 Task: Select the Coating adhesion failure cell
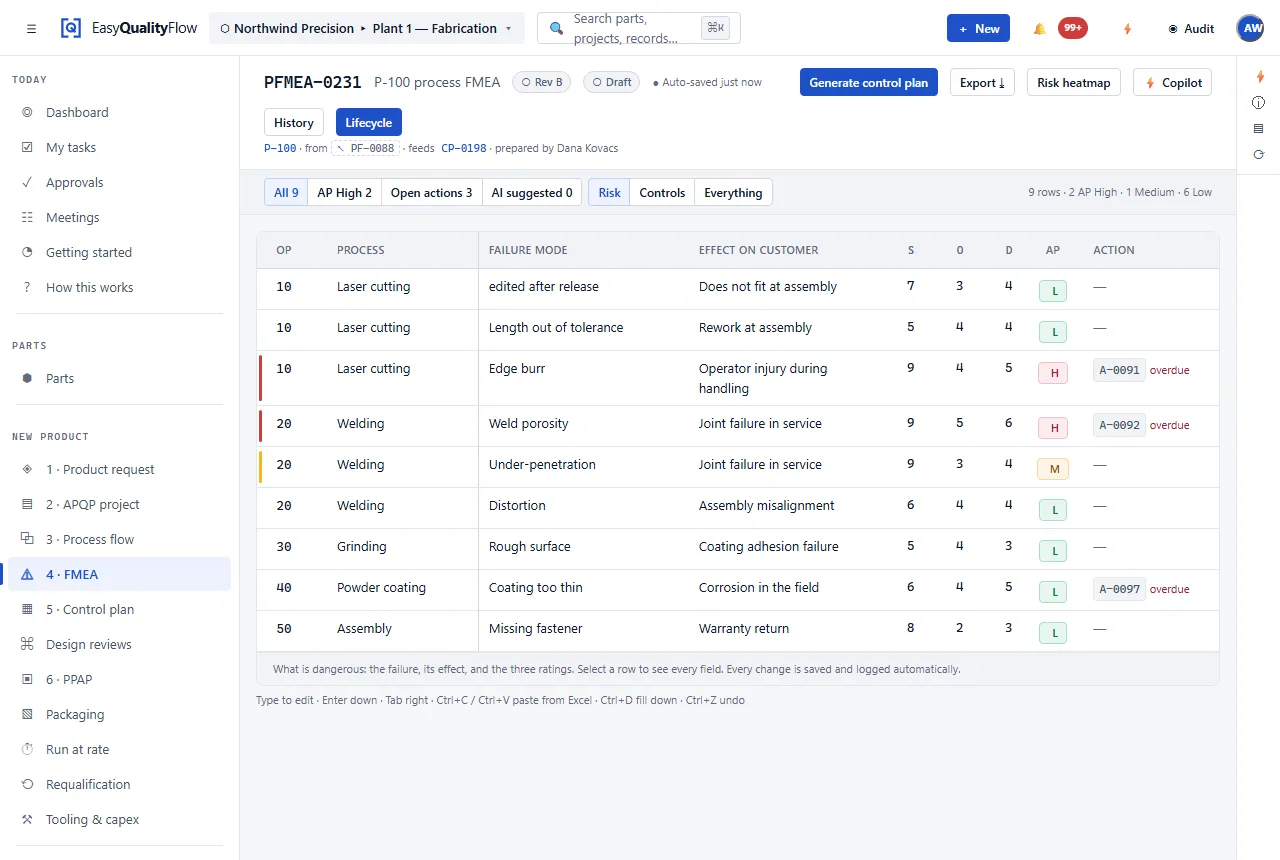click(x=790, y=547)
